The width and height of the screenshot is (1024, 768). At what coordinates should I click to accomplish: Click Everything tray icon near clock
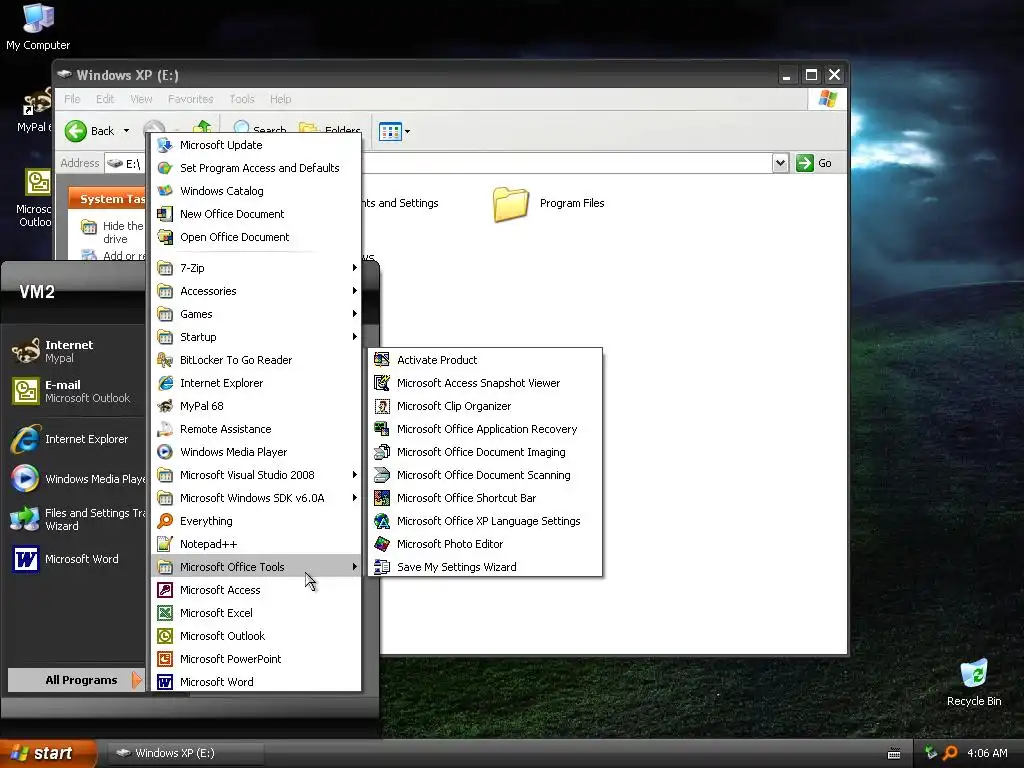950,753
